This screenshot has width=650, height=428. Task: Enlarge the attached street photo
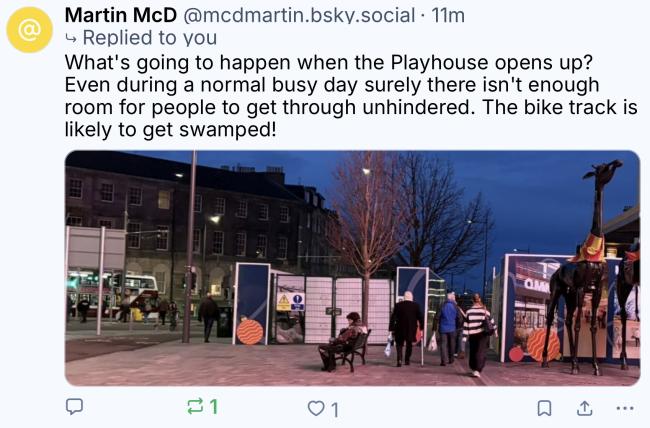click(x=352, y=268)
